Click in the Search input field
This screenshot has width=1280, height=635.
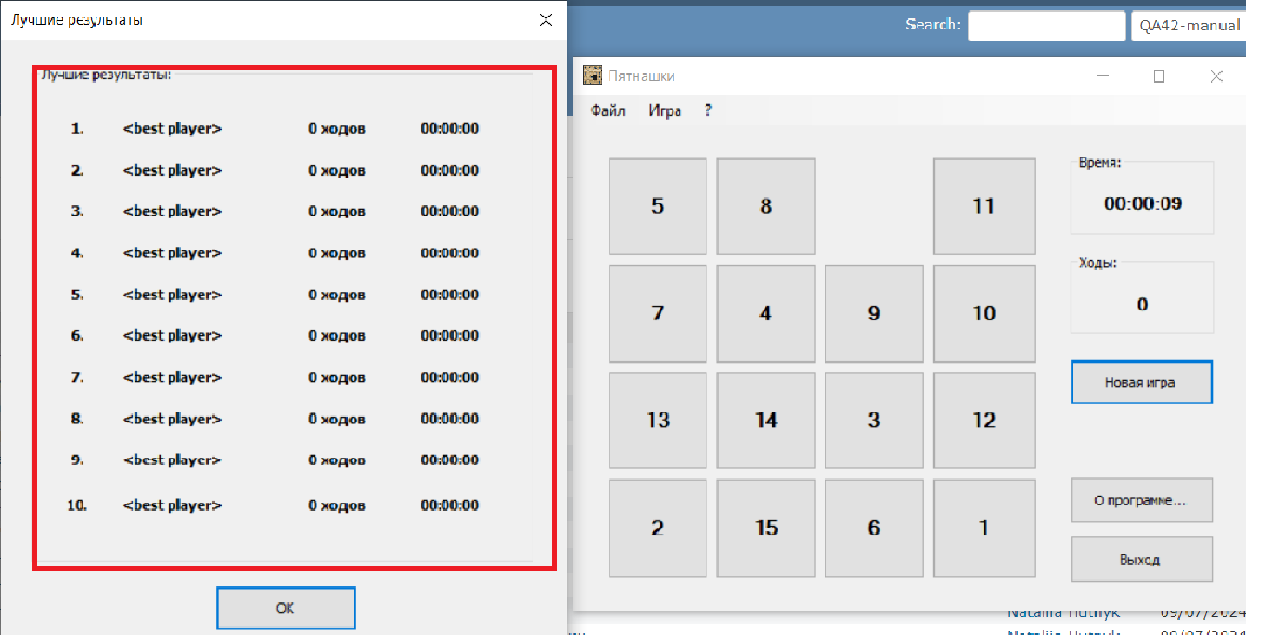1046,25
